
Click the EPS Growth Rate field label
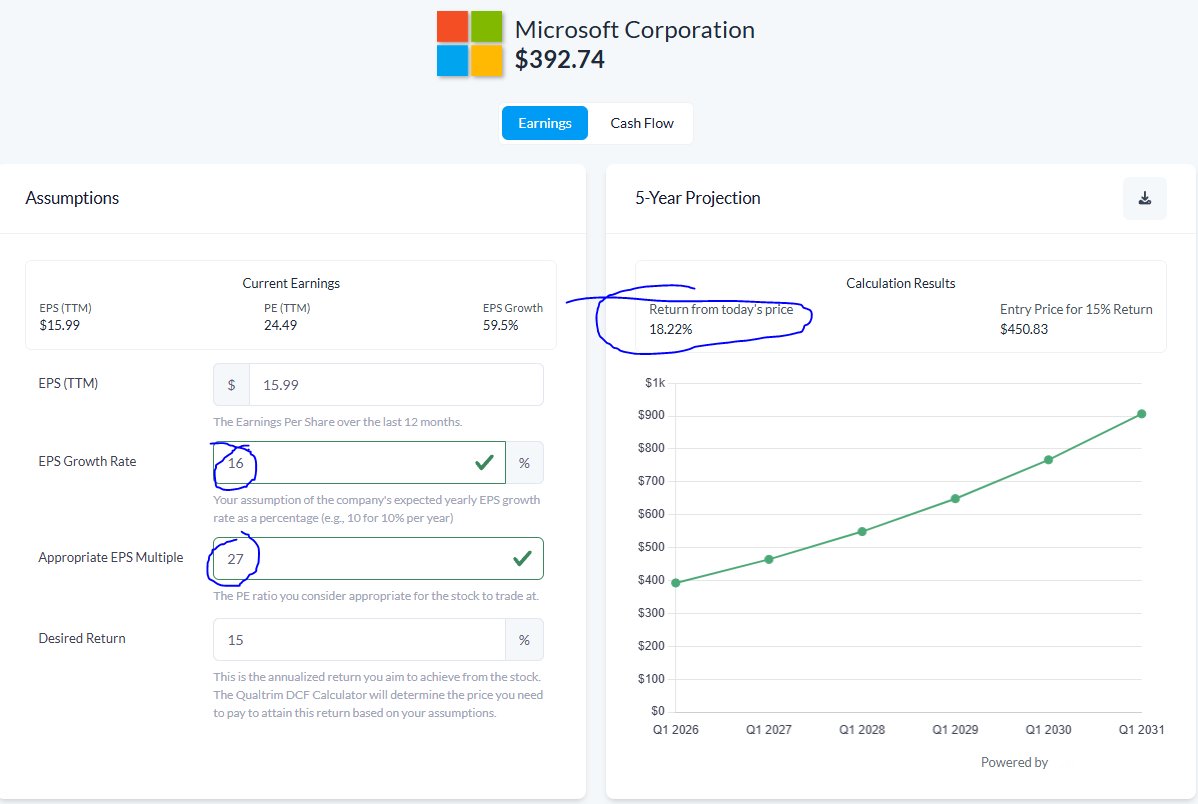(x=87, y=462)
